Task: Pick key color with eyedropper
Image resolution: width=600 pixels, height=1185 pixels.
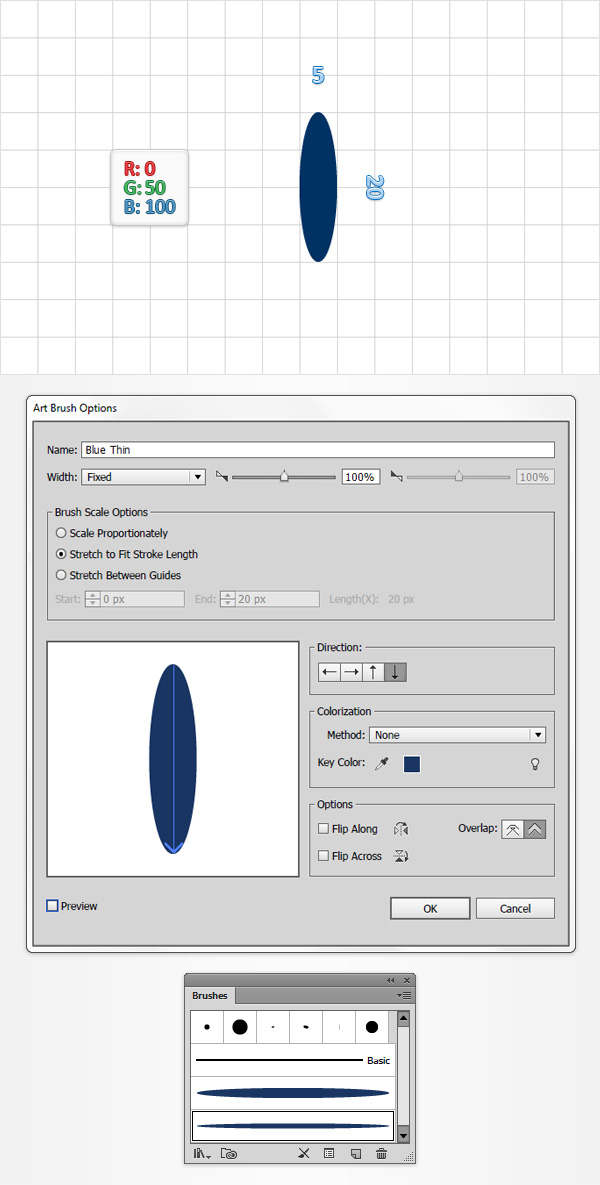Action: (x=382, y=764)
